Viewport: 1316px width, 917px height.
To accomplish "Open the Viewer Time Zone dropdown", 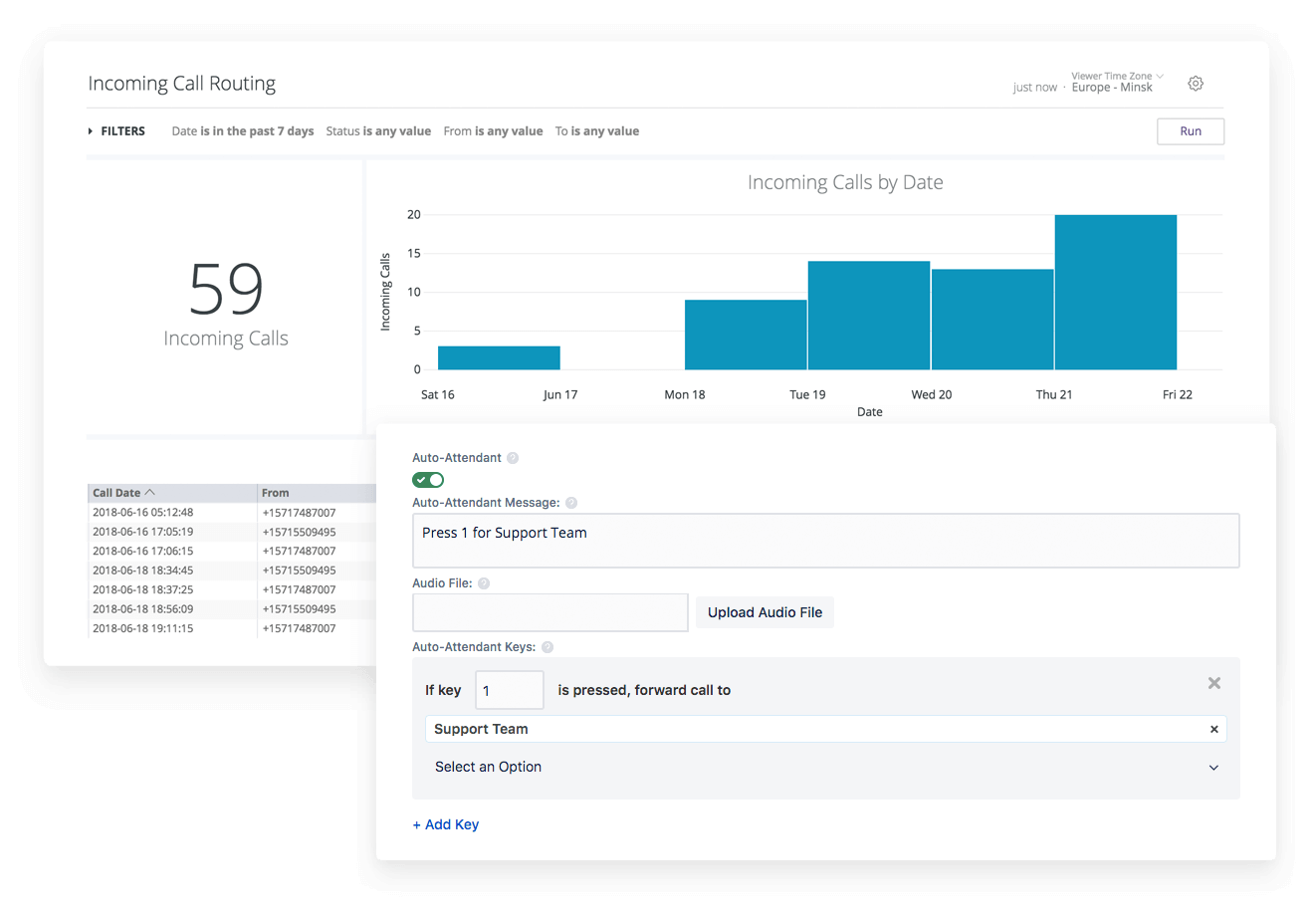I will [x=1112, y=76].
